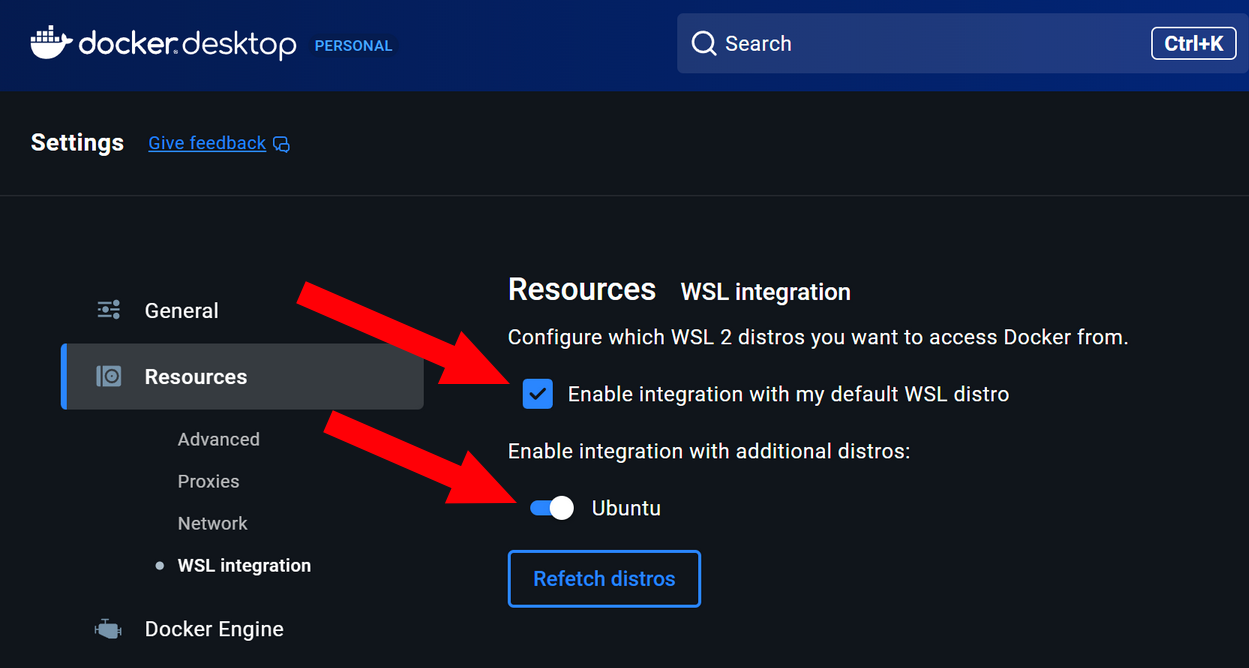Viewport: 1249px width, 668px height.
Task: Select Resources in settings sidebar
Action: click(x=242, y=377)
